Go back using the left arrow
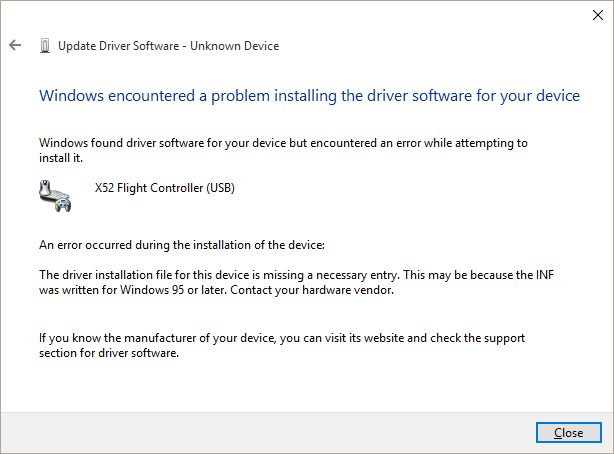Image resolution: width=614 pixels, height=454 pixels. (x=15, y=45)
